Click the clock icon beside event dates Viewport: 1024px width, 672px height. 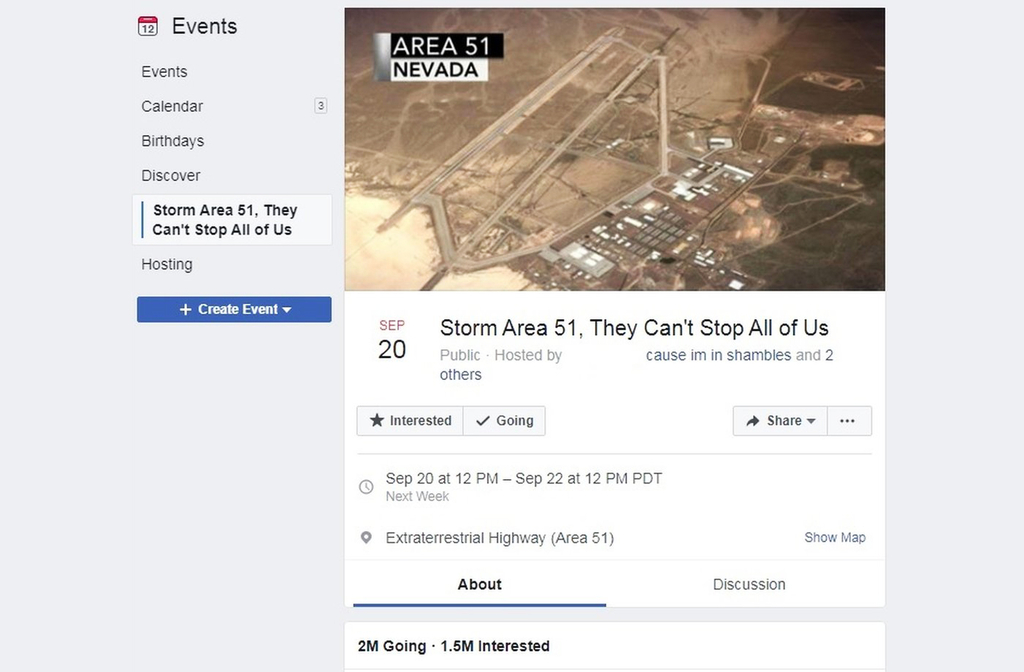[x=367, y=486]
